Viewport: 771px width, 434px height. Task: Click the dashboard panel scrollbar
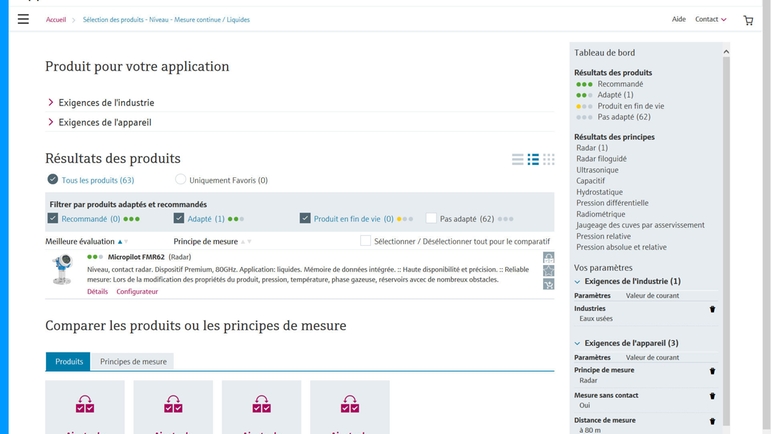pos(726,241)
